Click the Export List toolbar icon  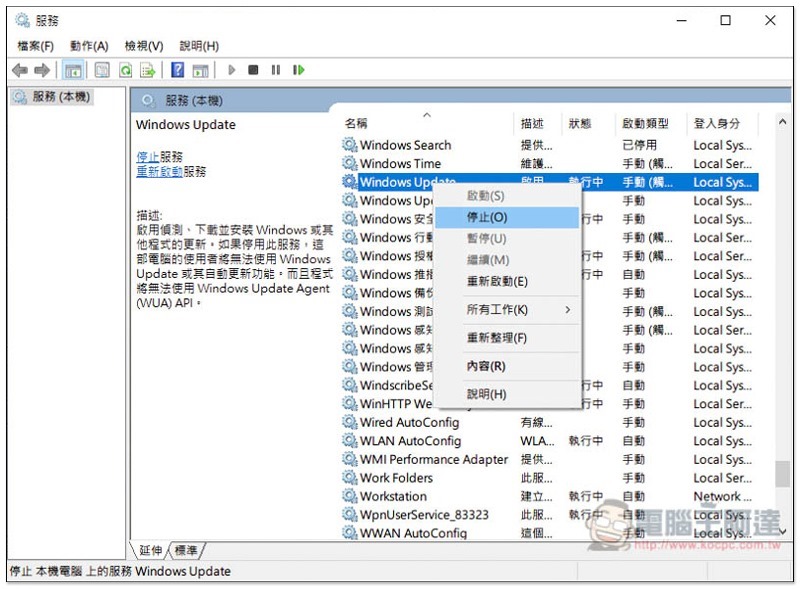click(x=148, y=70)
